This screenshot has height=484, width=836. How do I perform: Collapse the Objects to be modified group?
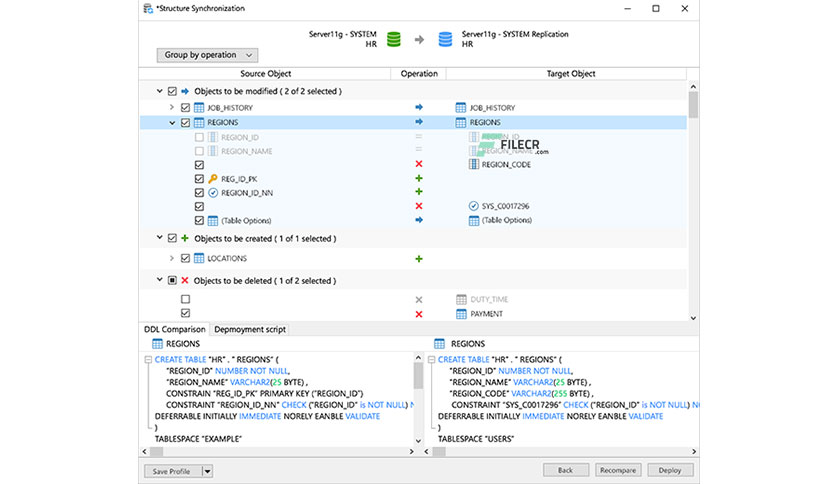tap(159, 91)
